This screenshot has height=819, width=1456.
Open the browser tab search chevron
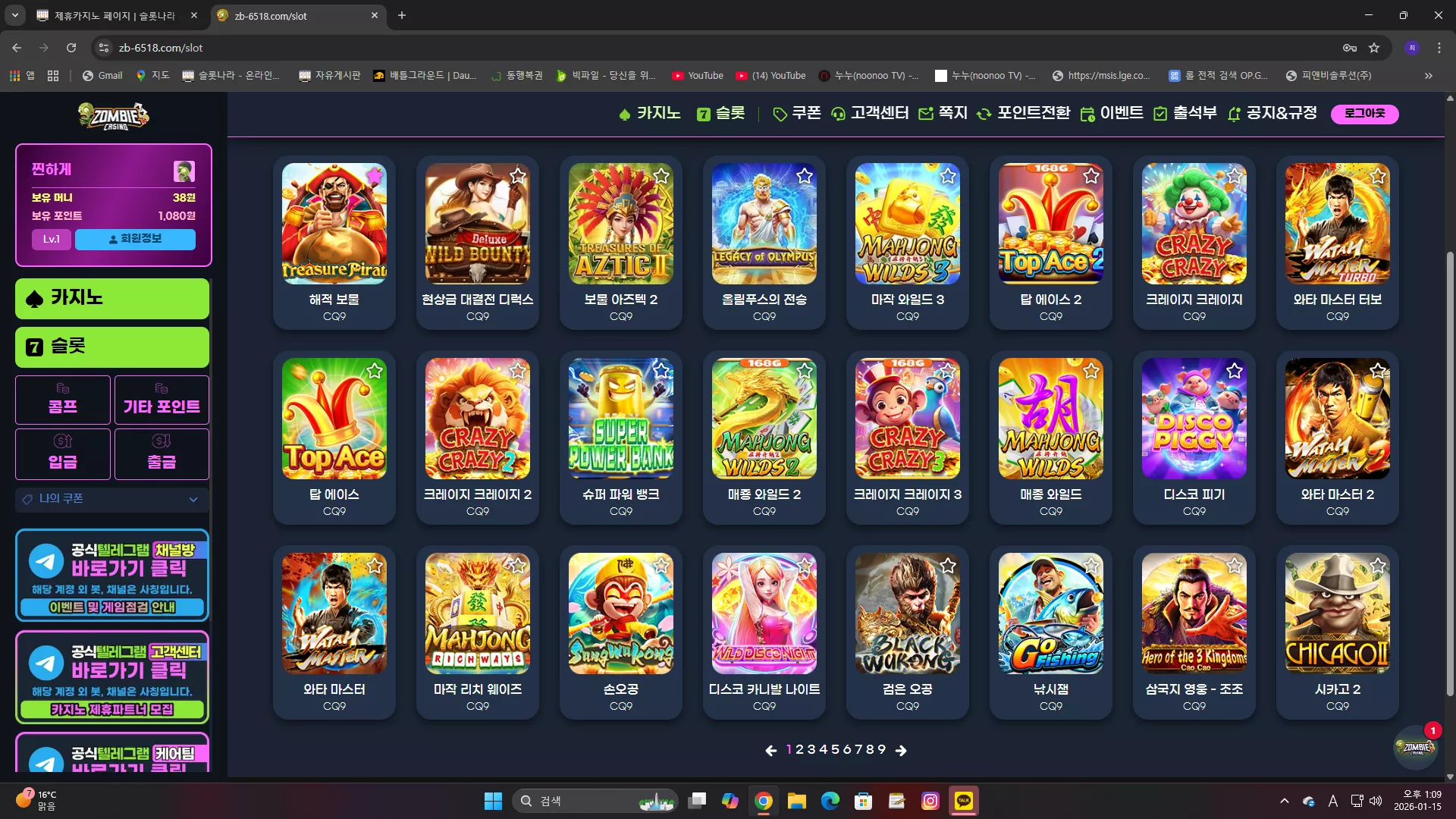tap(15, 15)
